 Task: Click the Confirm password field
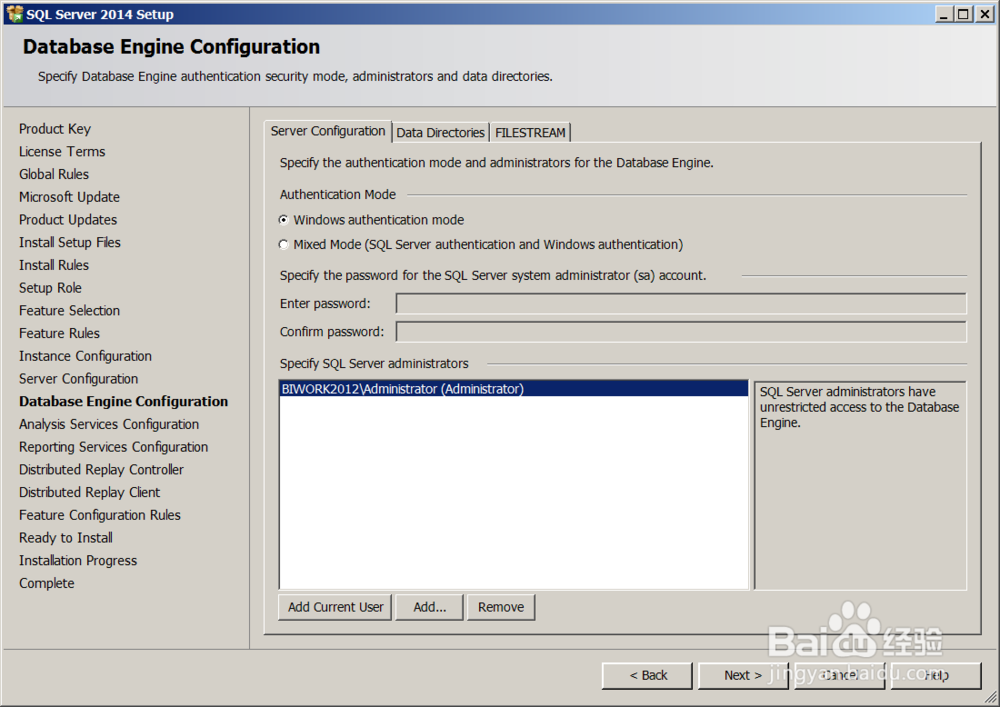(x=681, y=332)
